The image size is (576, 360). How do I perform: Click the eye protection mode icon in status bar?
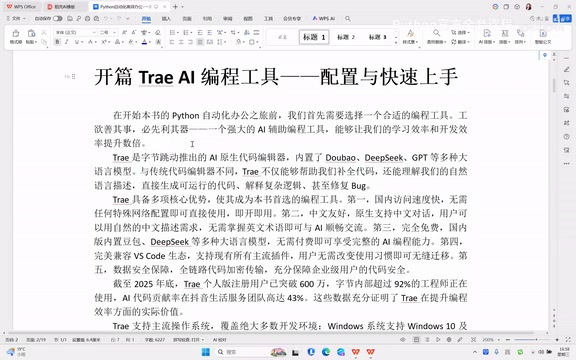pyautogui.click(x=403, y=340)
